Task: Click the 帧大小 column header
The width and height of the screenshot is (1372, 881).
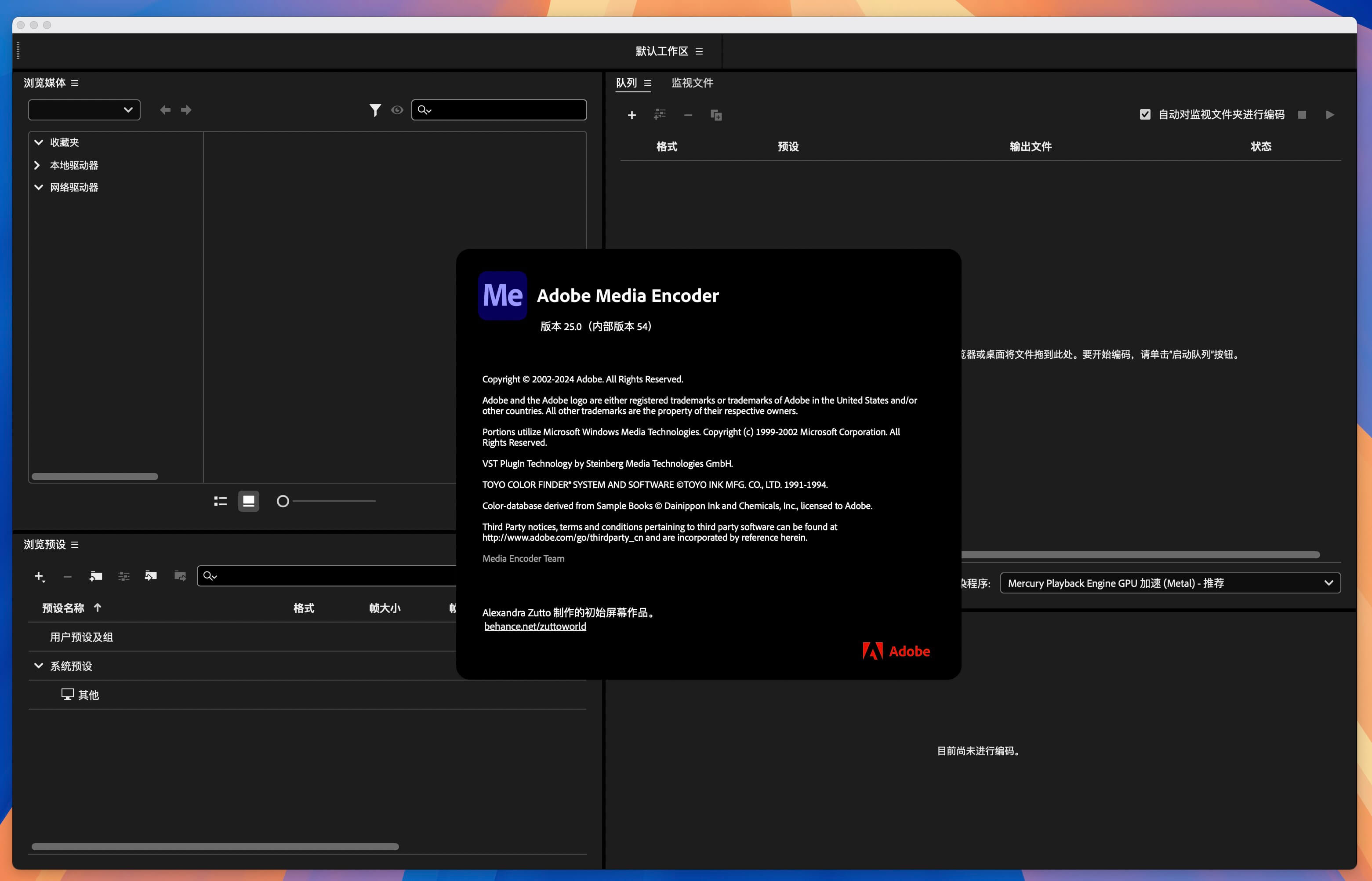Action: point(385,608)
